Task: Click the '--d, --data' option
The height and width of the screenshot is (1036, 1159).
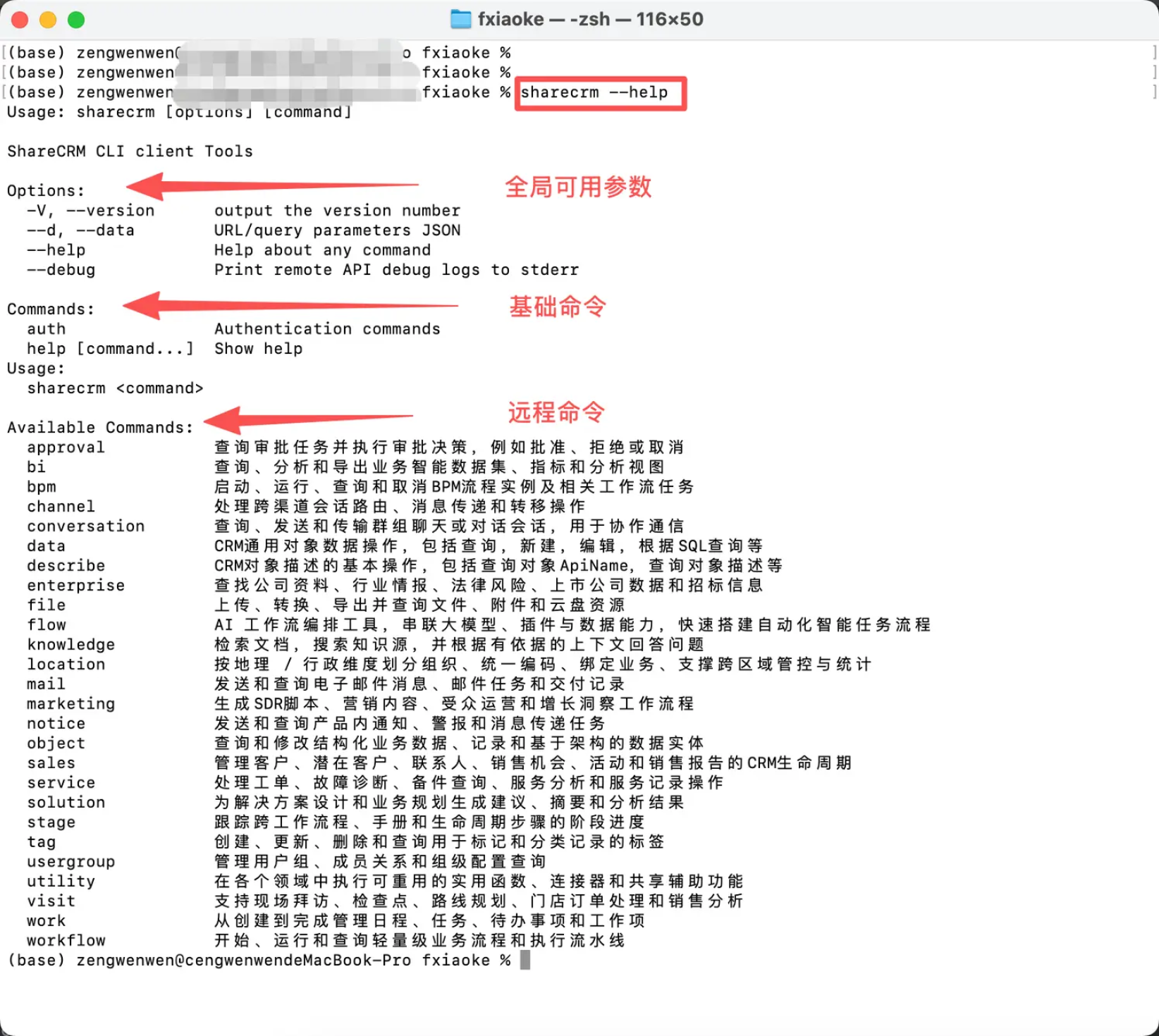Action: point(80,230)
